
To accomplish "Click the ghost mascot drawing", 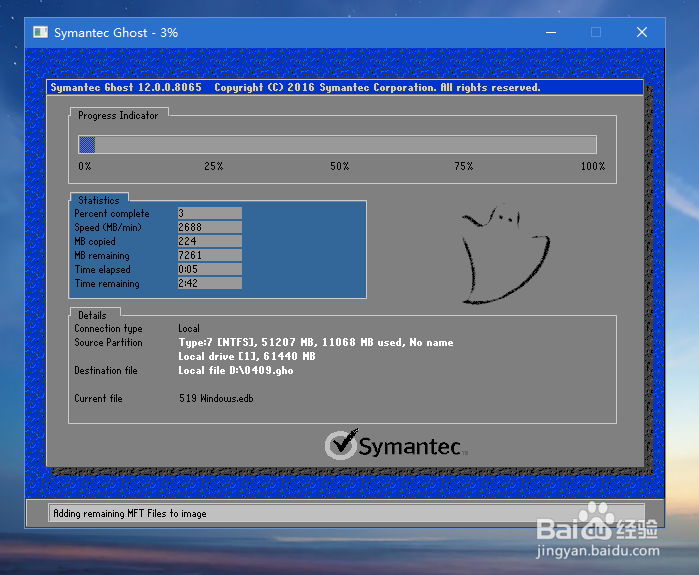I will (506, 254).
